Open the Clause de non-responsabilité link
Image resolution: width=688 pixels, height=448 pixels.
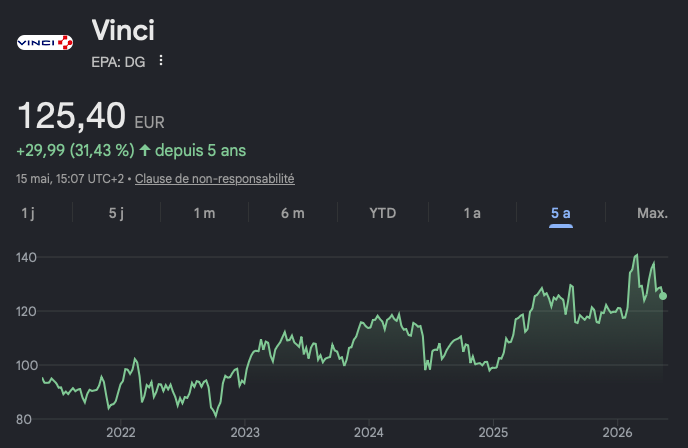(x=215, y=179)
